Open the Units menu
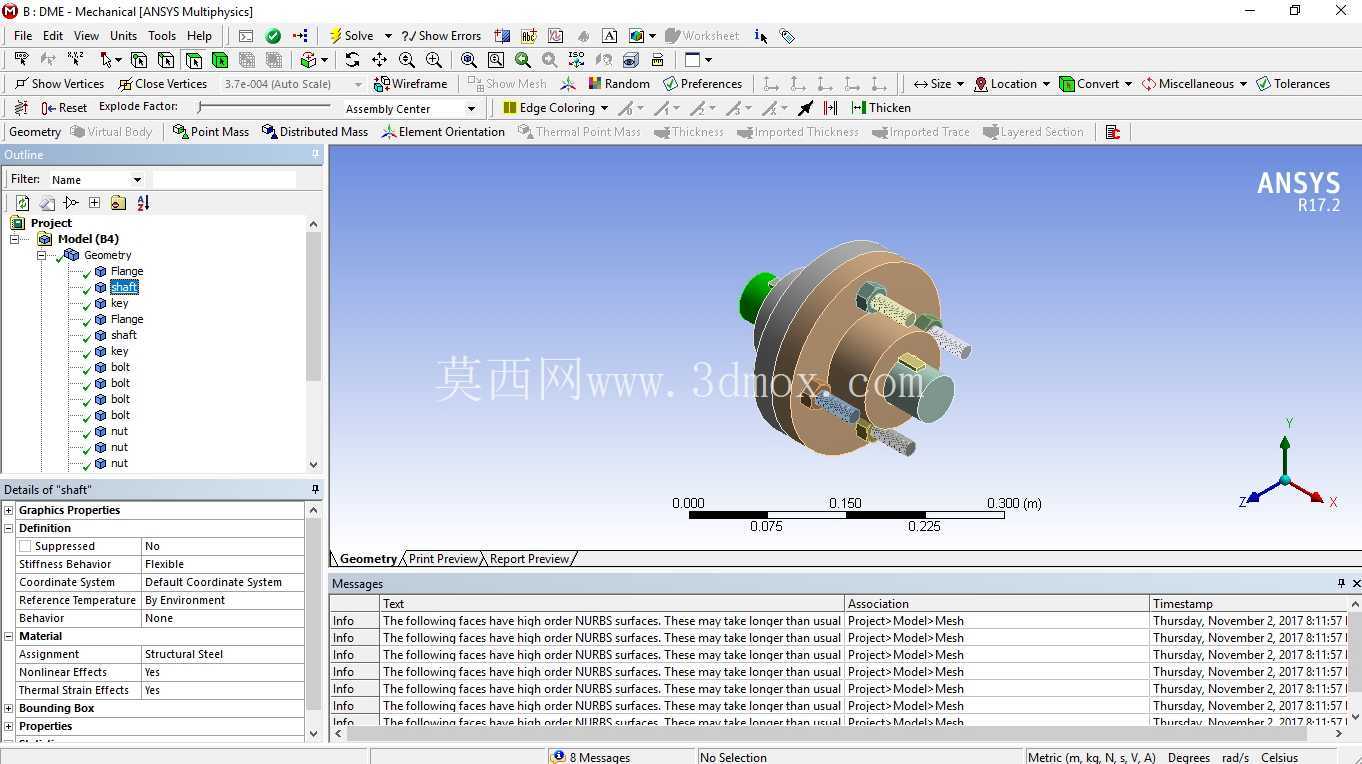This screenshot has width=1362, height=764. (123, 36)
